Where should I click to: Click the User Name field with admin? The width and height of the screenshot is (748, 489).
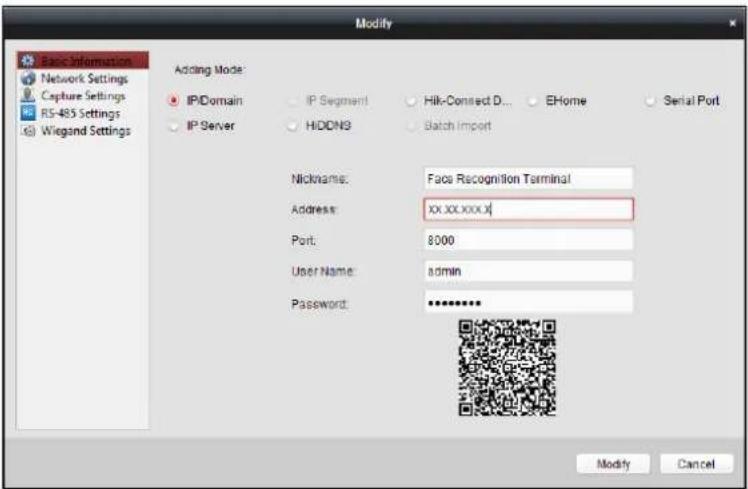(x=528, y=271)
